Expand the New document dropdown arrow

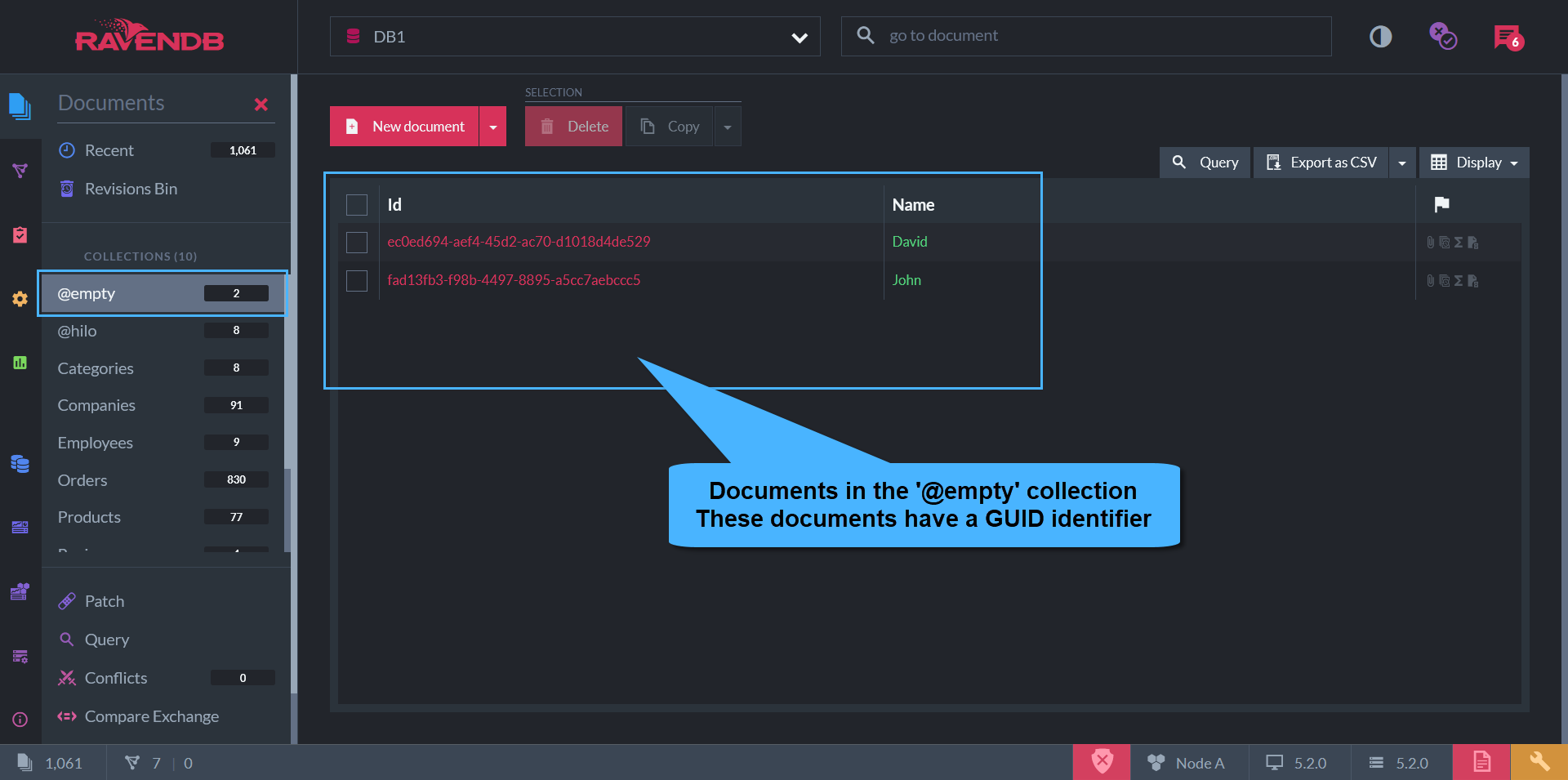pos(493,127)
